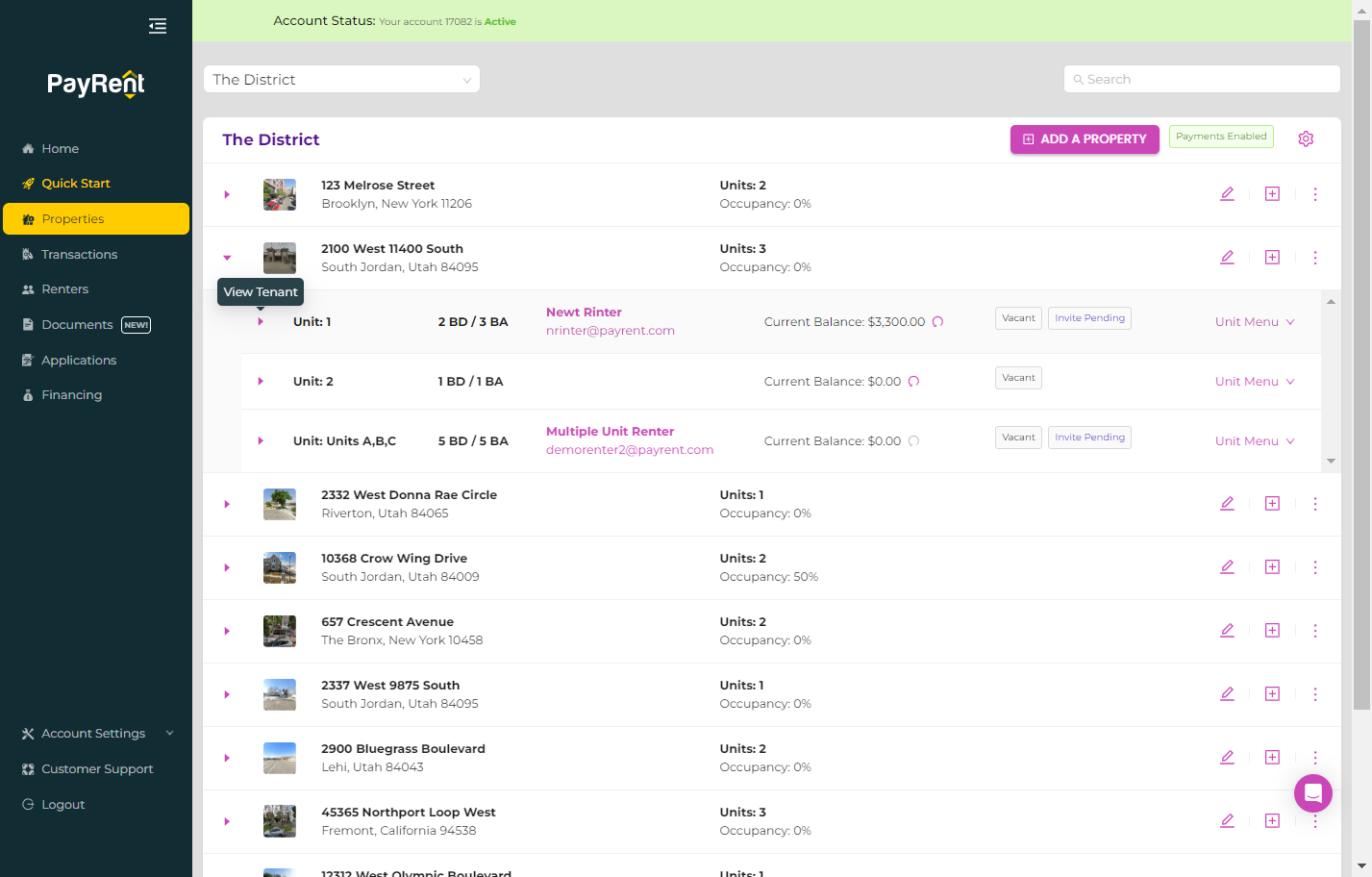1372x877 pixels.
Task: Add unit to 2100 West 11400 South
Action: pyautogui.click(x=1272, y=258)
